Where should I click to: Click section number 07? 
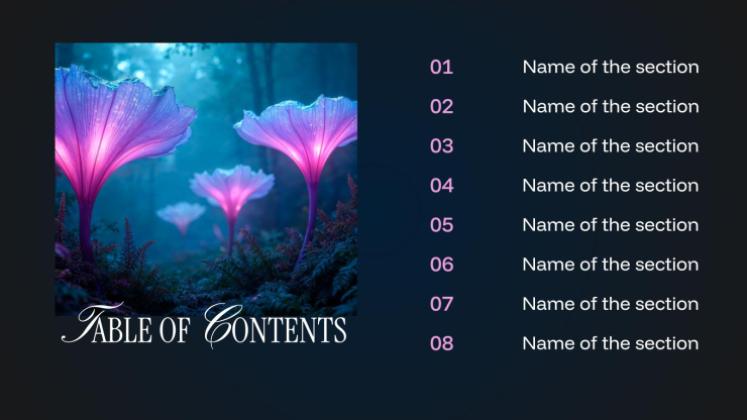click(x=441, y=304)
